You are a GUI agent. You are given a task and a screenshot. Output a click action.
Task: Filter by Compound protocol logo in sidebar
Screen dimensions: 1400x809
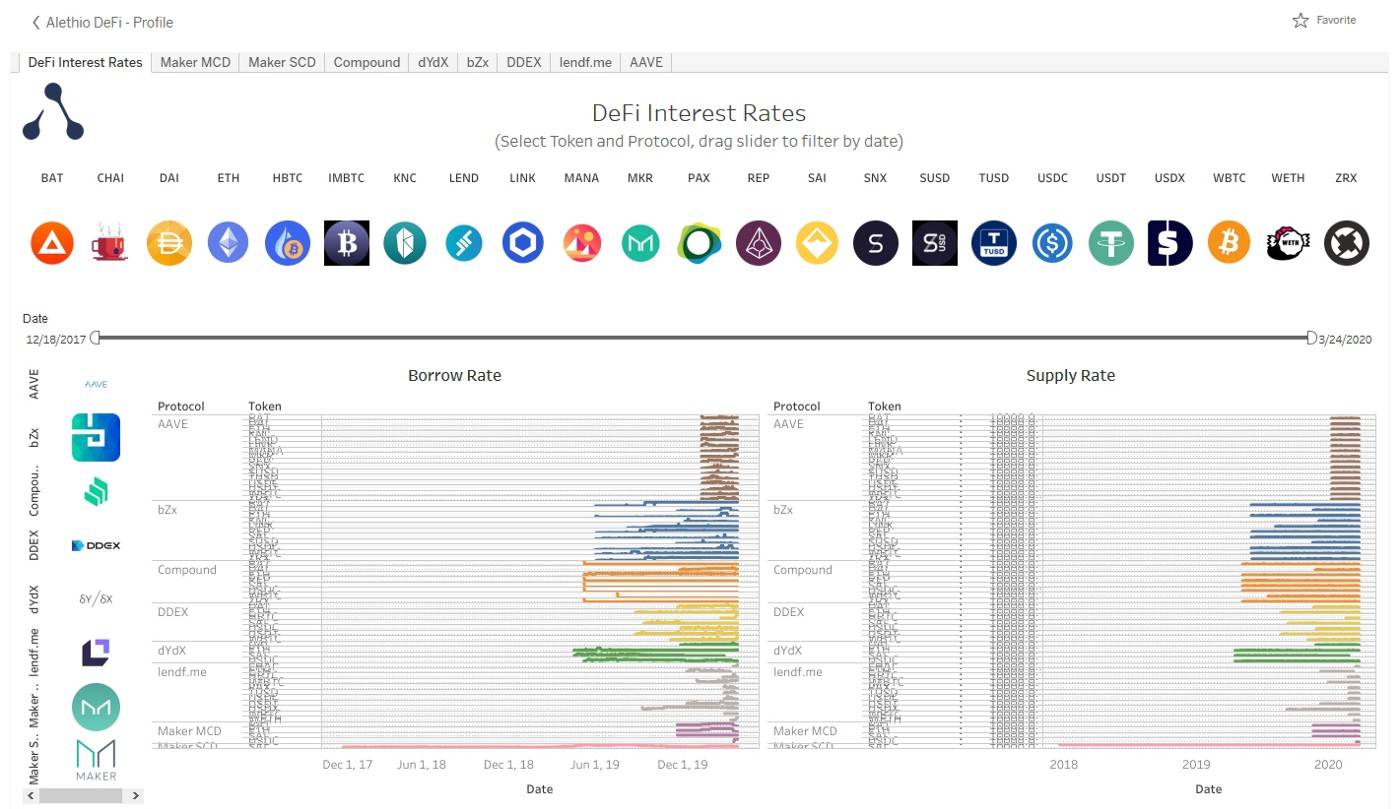pos(96,491)
